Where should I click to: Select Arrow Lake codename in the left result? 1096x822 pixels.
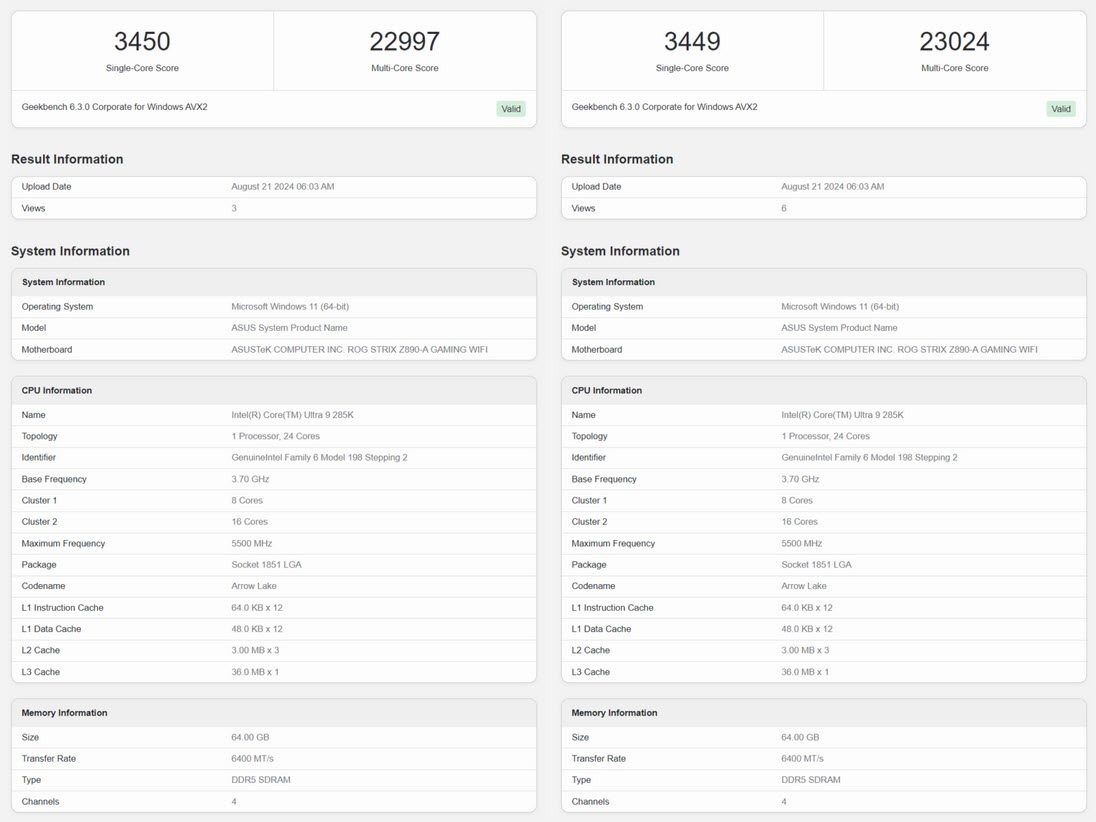click(254, 586)
